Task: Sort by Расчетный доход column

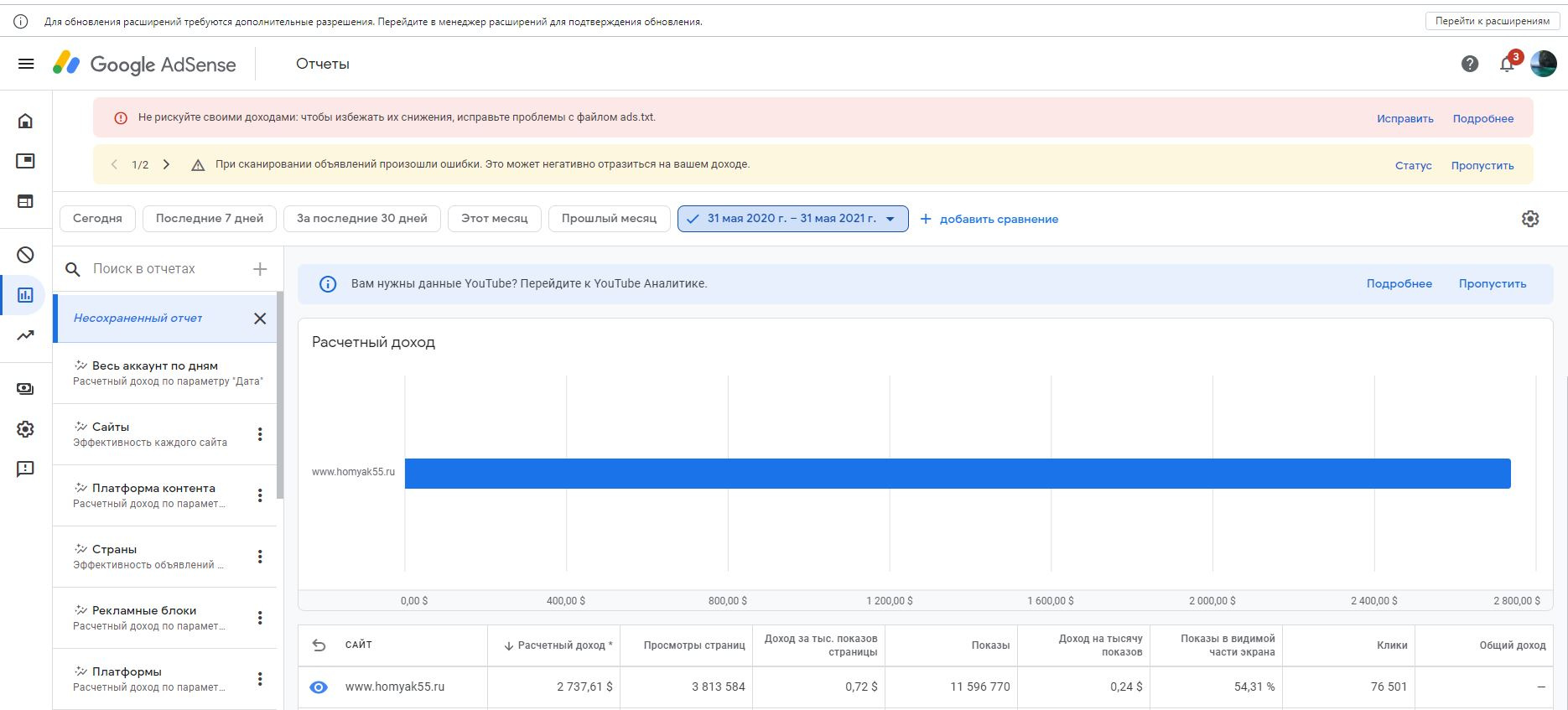Action: click(558, 645)
